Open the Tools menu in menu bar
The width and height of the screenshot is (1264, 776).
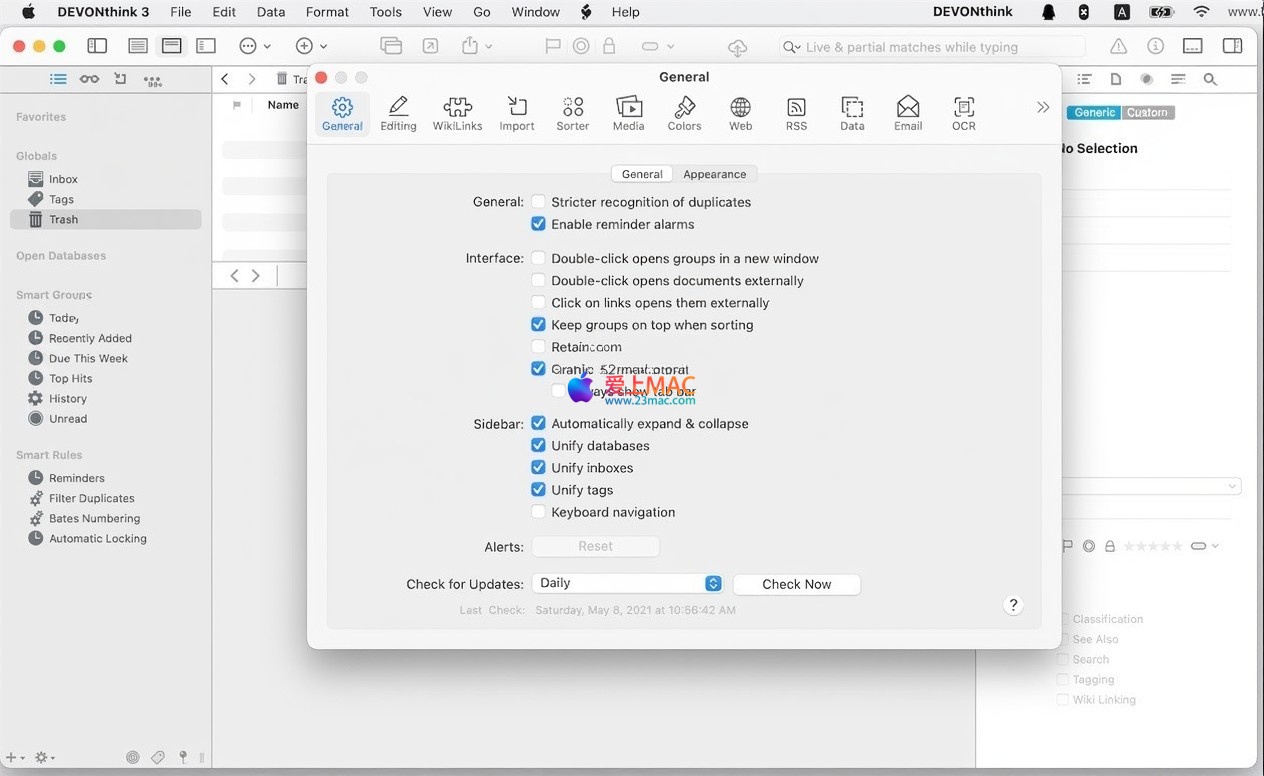click(x=385, y=12)
